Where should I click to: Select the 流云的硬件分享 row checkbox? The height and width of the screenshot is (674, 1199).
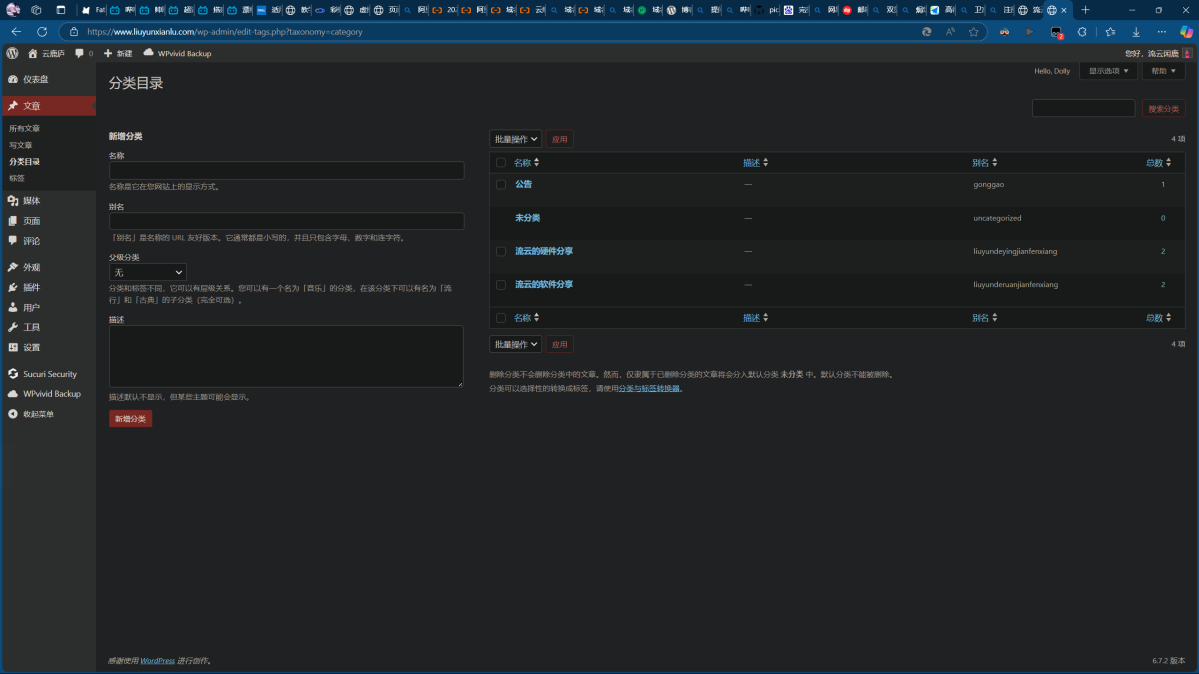pyautogui.click(x=501, y=252)
